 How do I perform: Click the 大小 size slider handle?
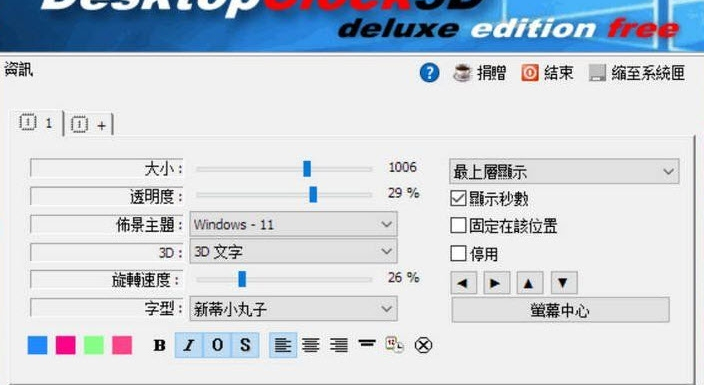pos(307,169)
